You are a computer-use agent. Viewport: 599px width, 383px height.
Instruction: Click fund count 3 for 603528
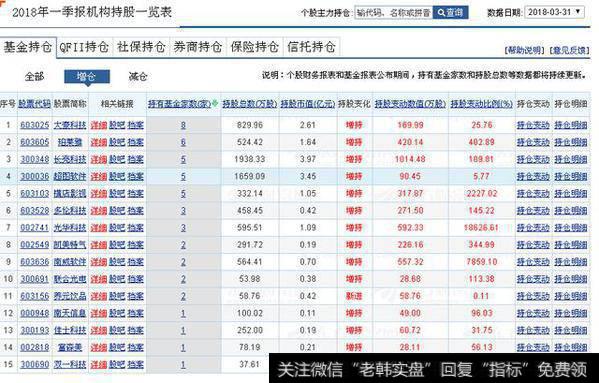point(183,211)
